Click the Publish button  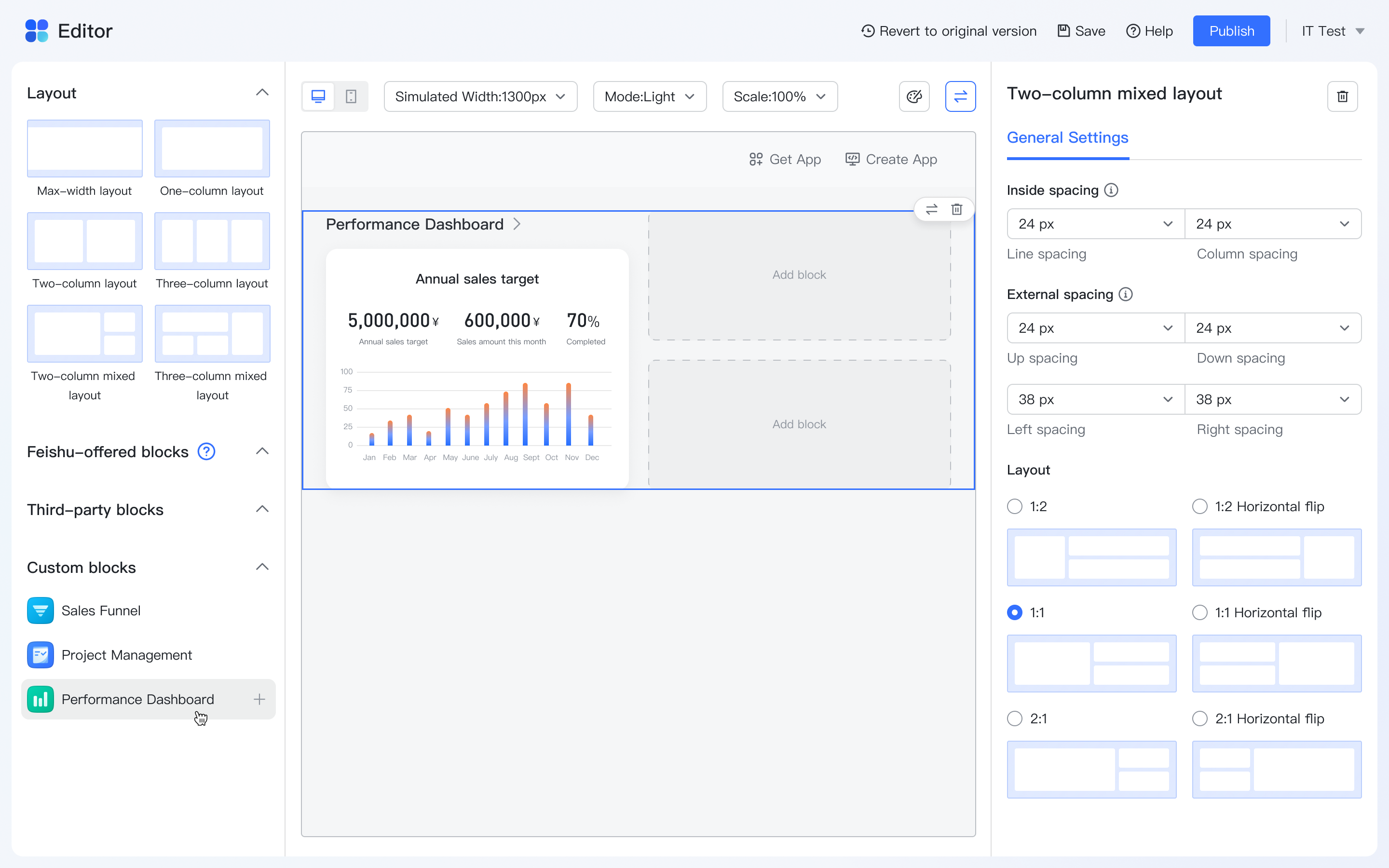(1231, 31)
